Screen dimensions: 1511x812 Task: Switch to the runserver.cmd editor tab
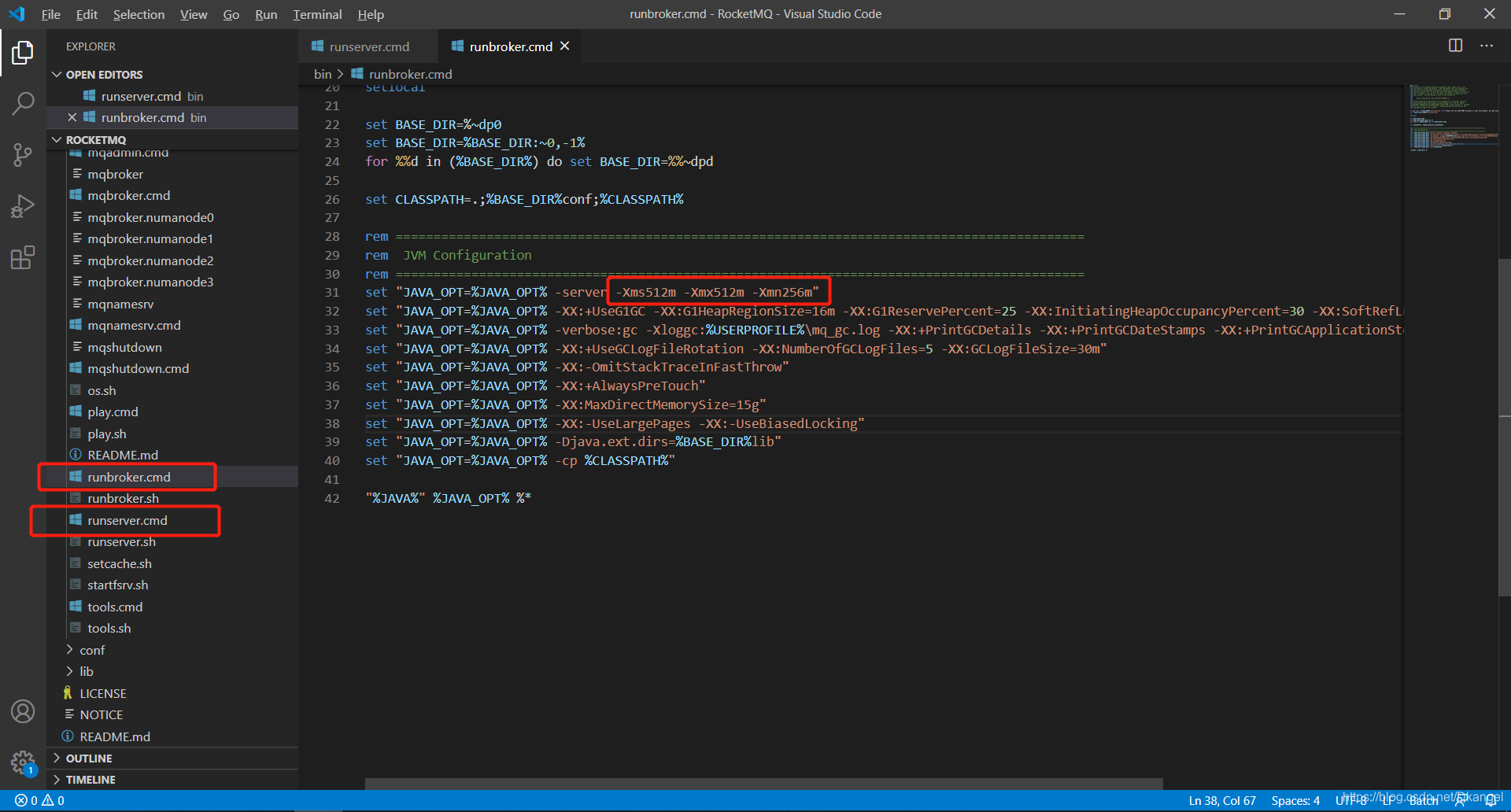tap(368, 46)
